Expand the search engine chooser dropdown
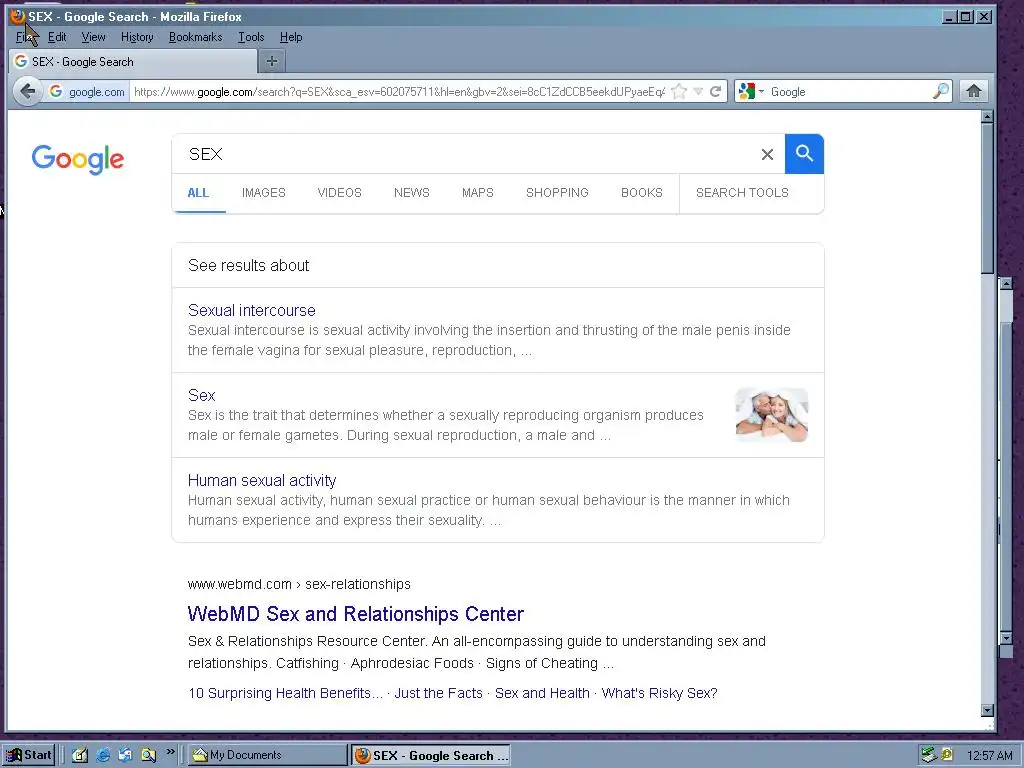The height and width of the screenshot is (768, 1024). [761, 91]
